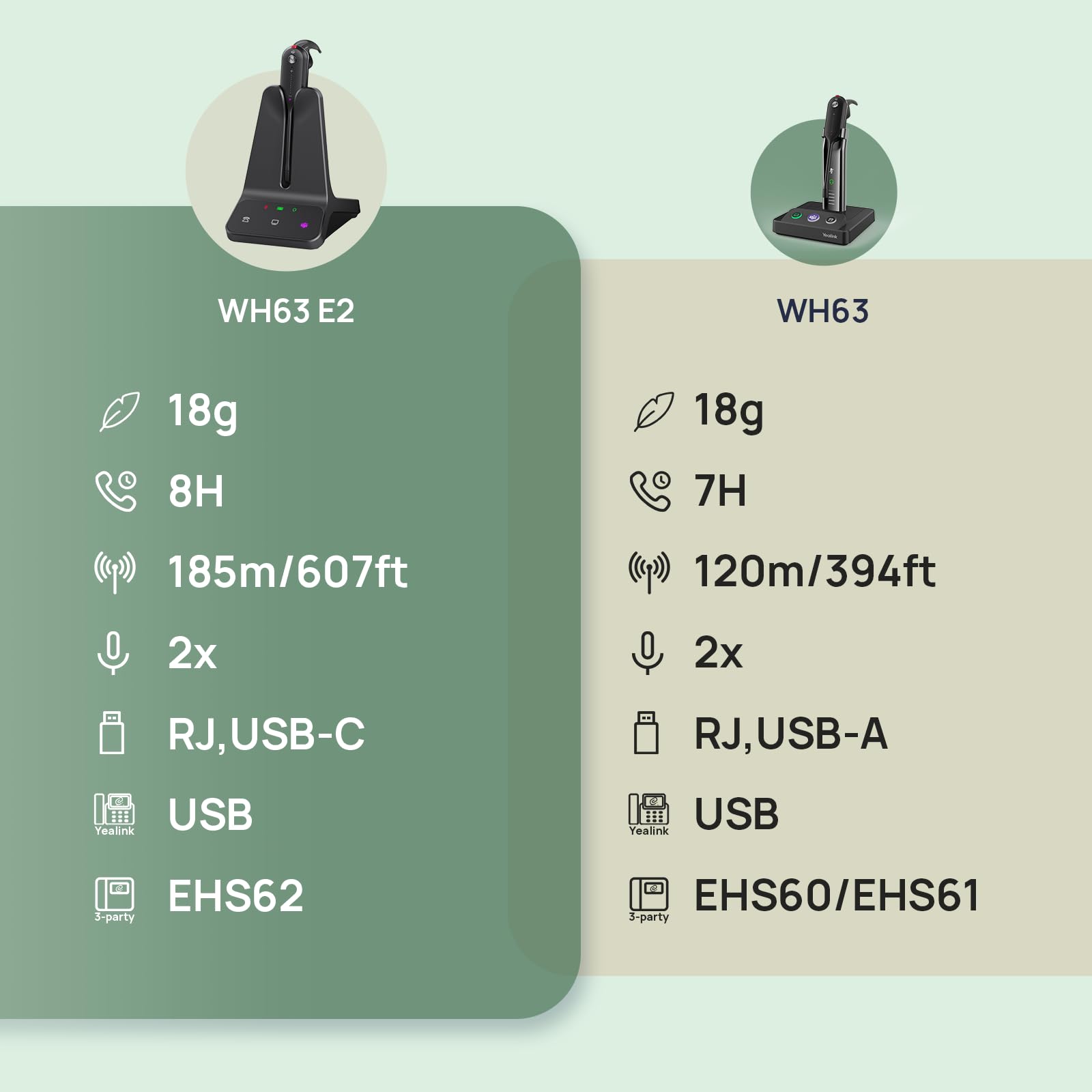The width and height of the screenshot is (1092, 1092).
Task: Click the 2x microphone value in the WH63 column
Action: click(x=719, y=652)
